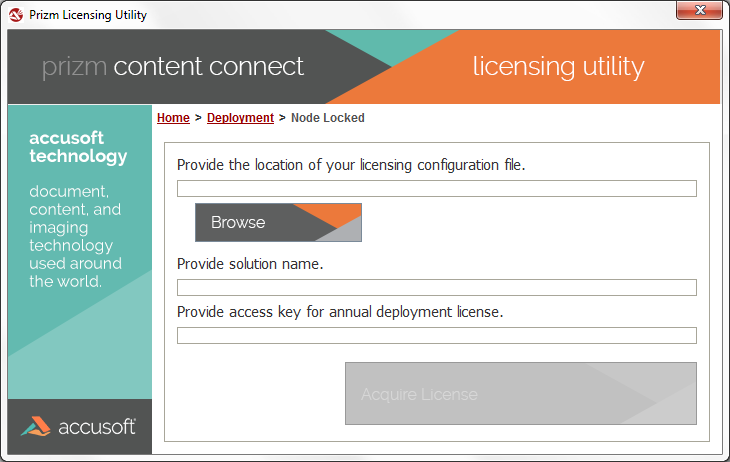Click the 'Provide access key' label text

click(x=339, y=312)
